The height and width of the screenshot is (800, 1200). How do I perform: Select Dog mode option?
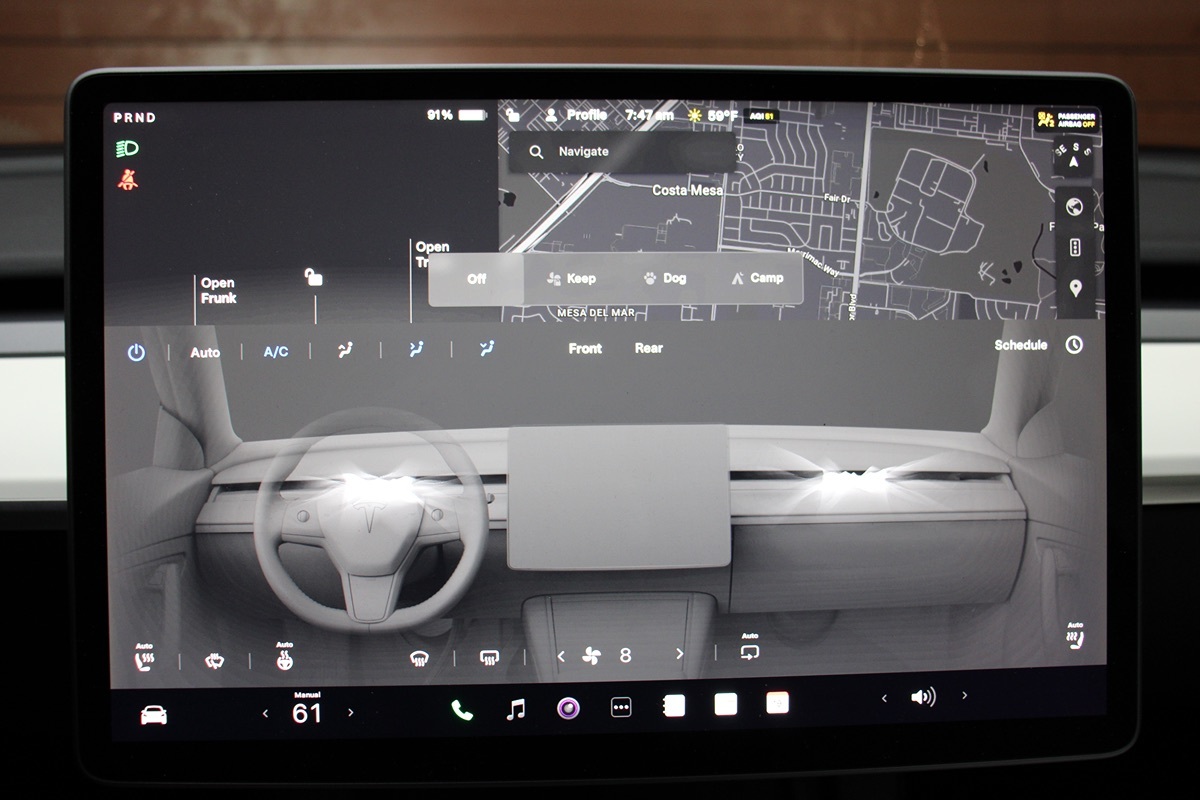(x=665, y=278)
